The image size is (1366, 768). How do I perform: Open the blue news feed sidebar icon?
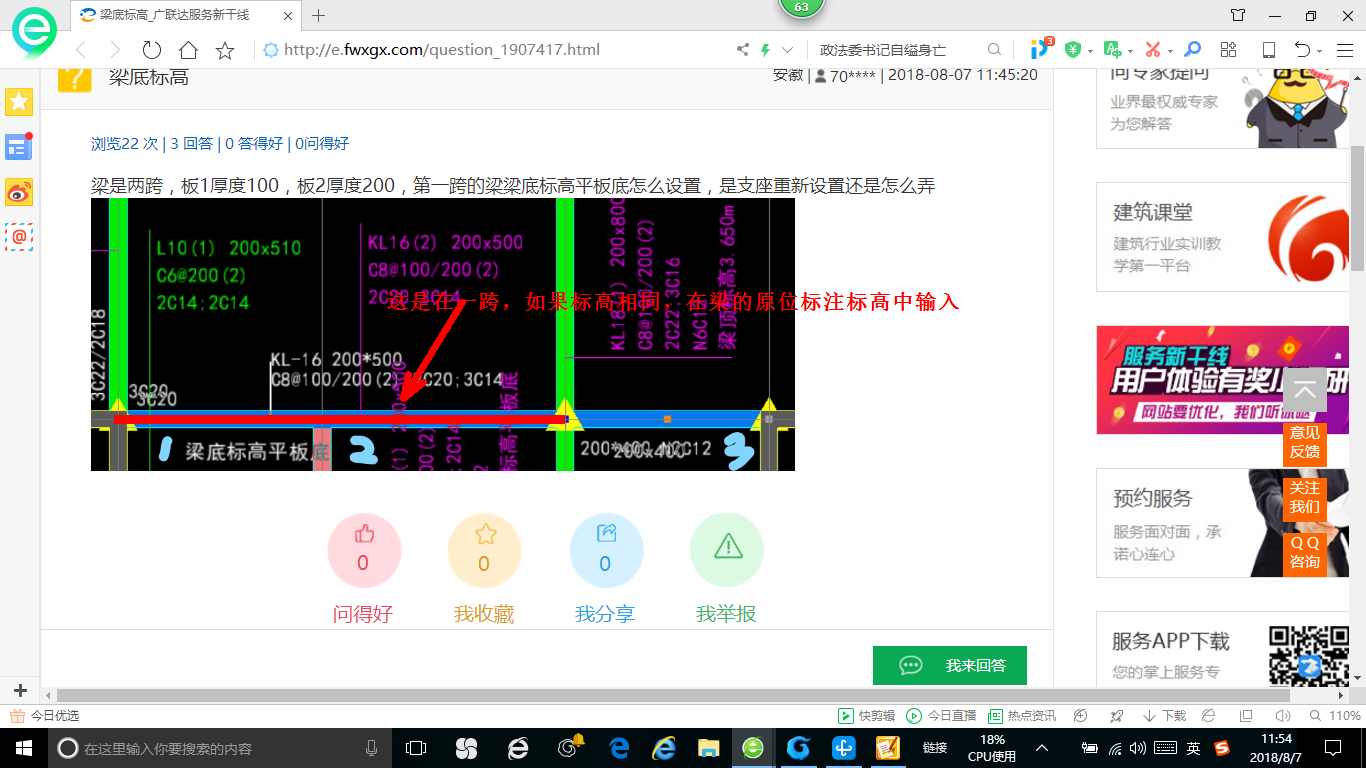19,147
